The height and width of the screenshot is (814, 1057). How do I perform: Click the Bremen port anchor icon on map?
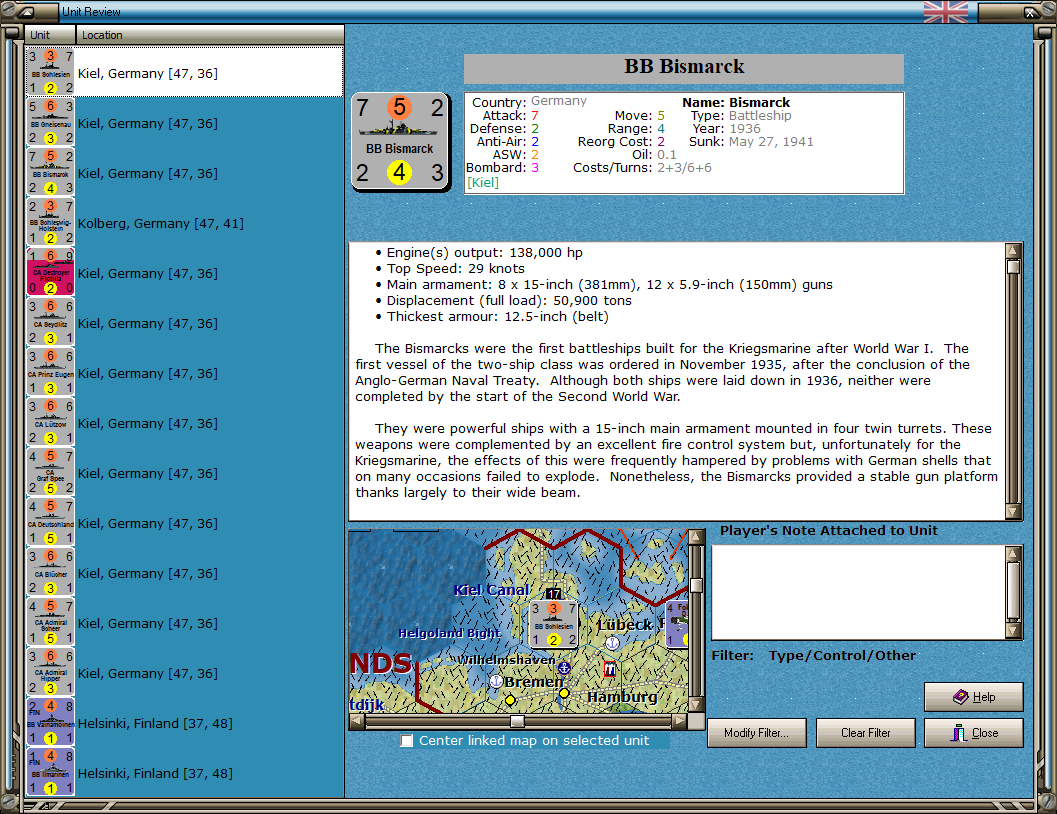tap(495, 681)
